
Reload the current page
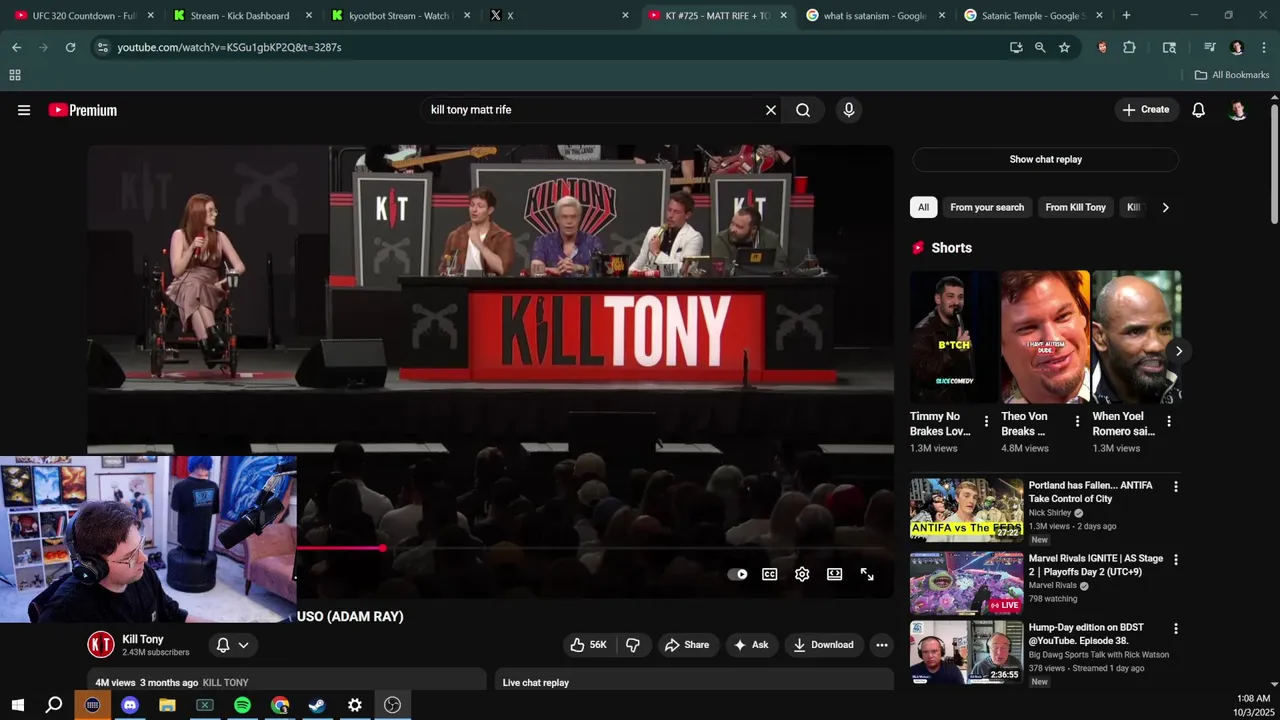pos(70,47)
